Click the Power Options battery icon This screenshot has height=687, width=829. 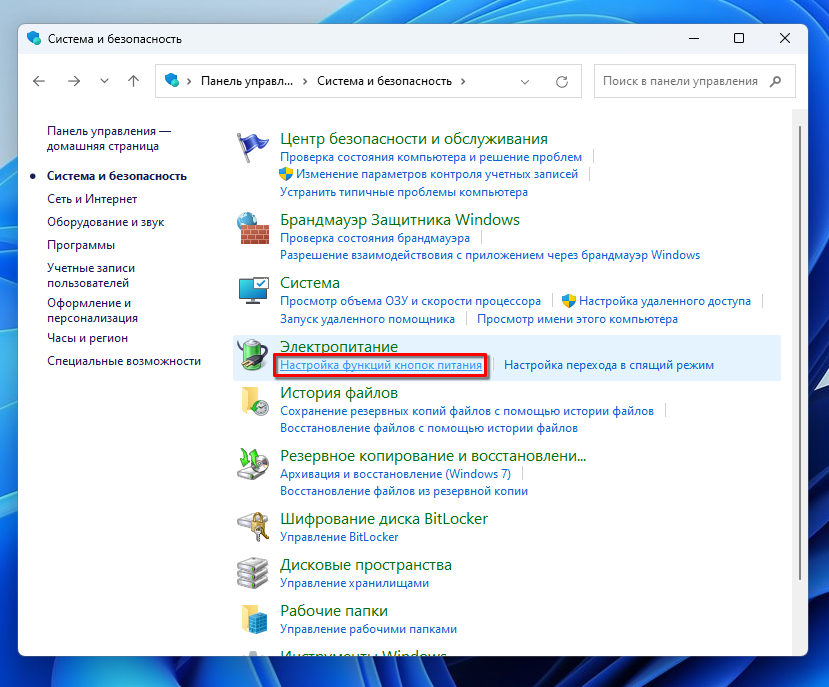[x=253, y=356]
